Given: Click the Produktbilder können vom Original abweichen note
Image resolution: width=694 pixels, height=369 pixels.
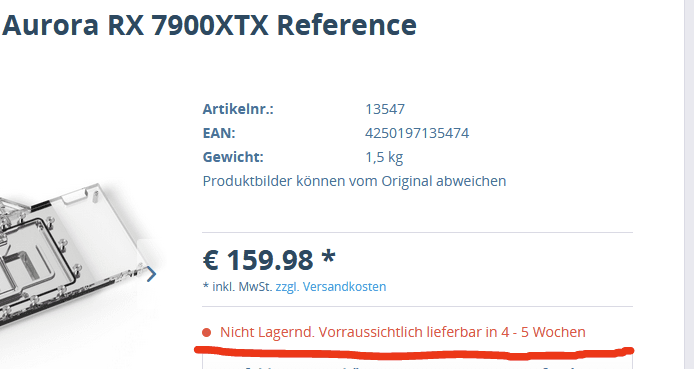Looking at the screenshot, I should [x=354, y=181].
